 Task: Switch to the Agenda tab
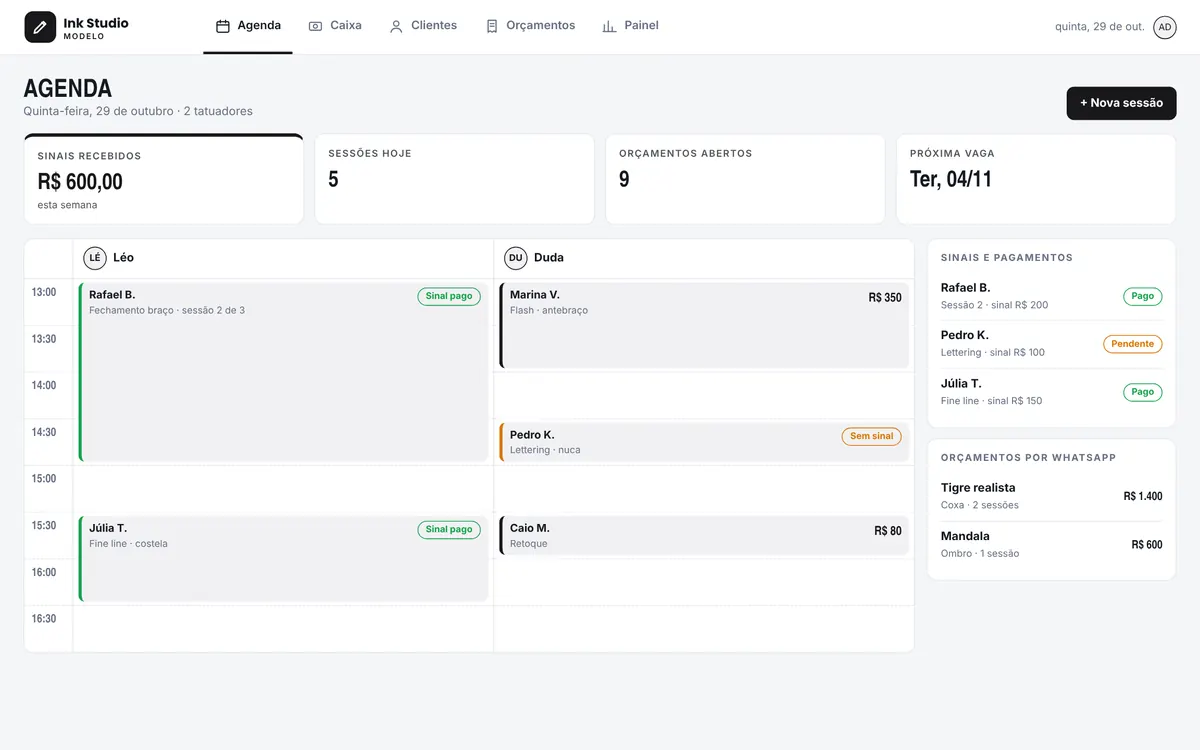(x=248, y=26)
